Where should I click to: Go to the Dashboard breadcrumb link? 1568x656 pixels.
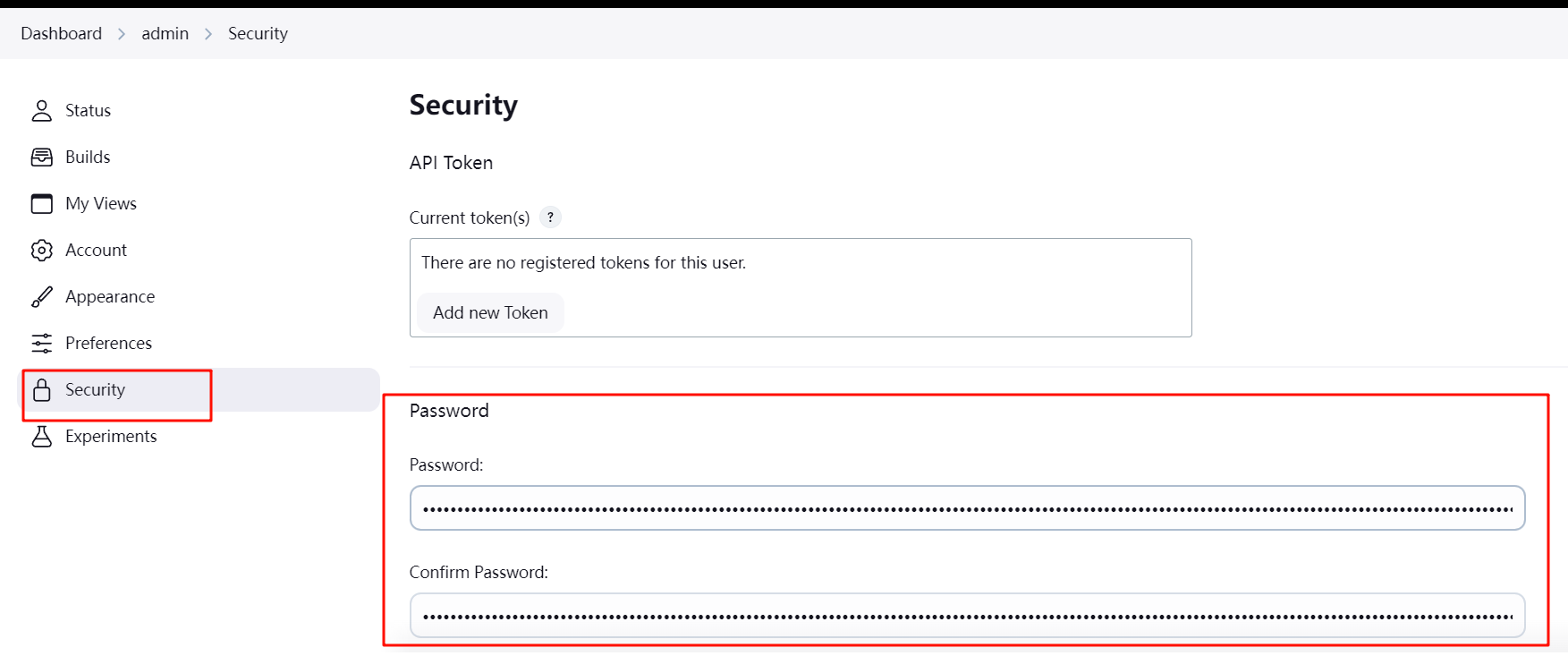pyautogui.click(x=62, y=33)
